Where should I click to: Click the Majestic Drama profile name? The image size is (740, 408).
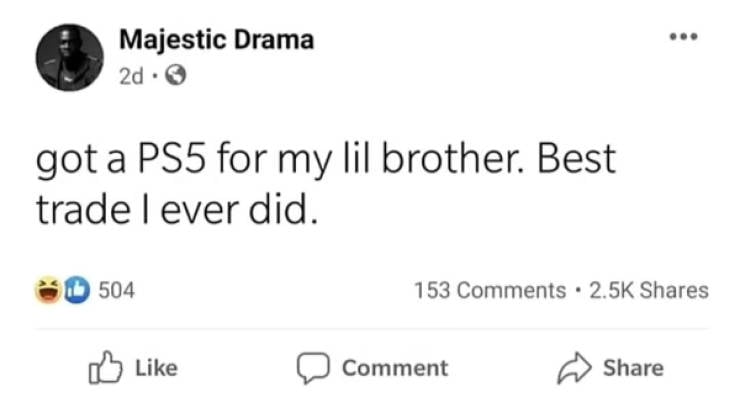(x=216, y=40)
